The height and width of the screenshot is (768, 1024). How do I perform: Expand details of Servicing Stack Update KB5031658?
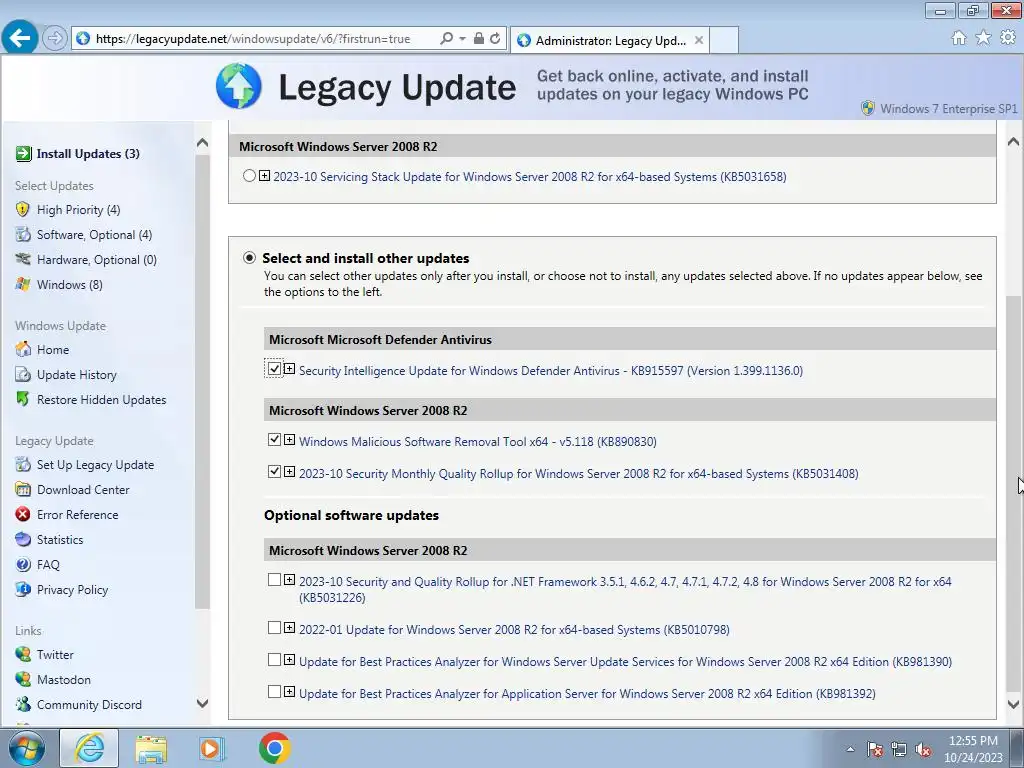coord(264,176)
